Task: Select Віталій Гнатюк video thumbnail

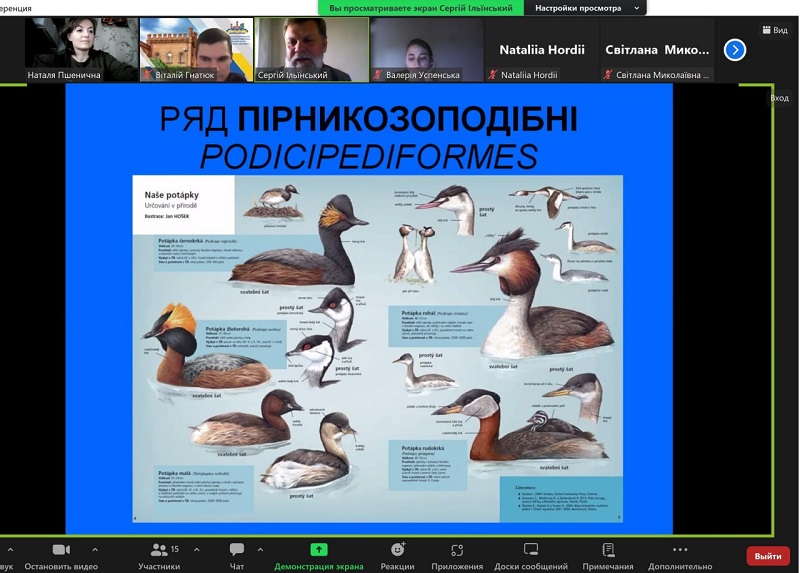Action: point(196,49)
